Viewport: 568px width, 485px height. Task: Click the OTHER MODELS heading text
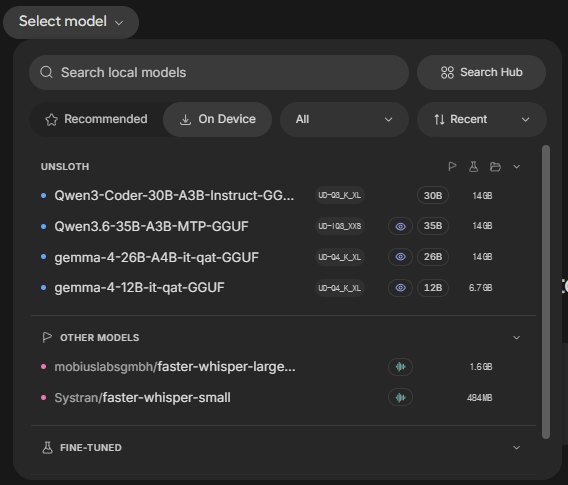pos(100,338)
